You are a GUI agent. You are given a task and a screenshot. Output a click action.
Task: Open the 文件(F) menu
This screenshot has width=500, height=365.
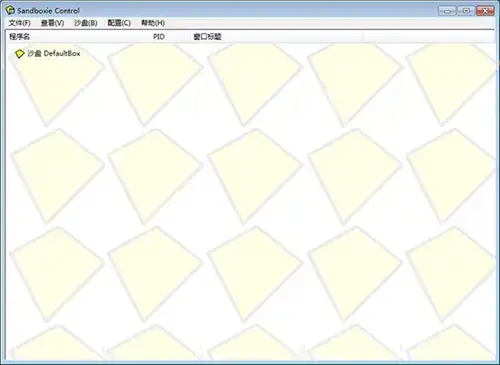coord(20,23)
